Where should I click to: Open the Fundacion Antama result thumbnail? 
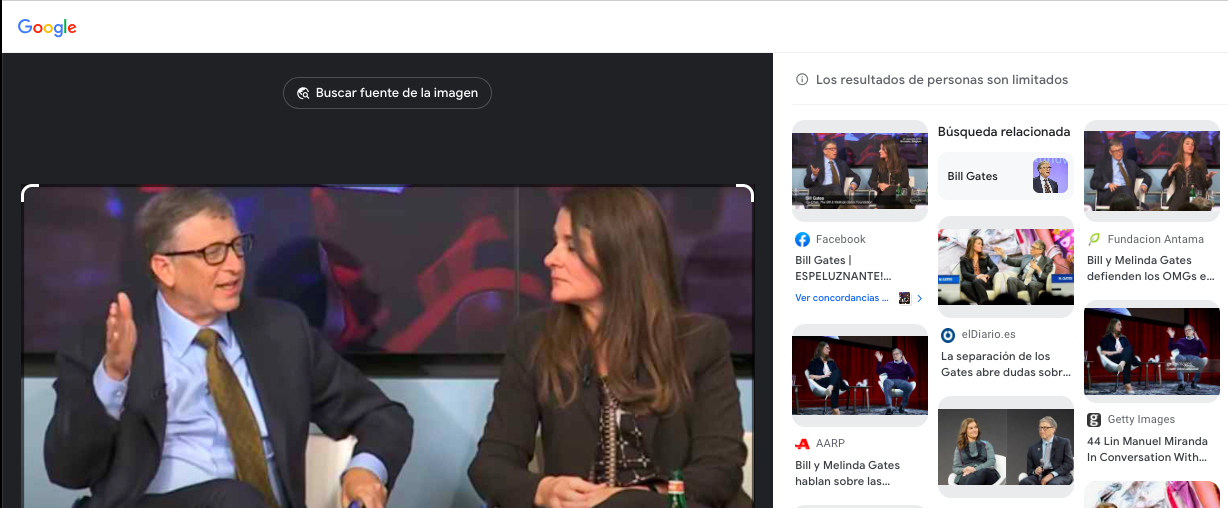tap(1151, 165)
